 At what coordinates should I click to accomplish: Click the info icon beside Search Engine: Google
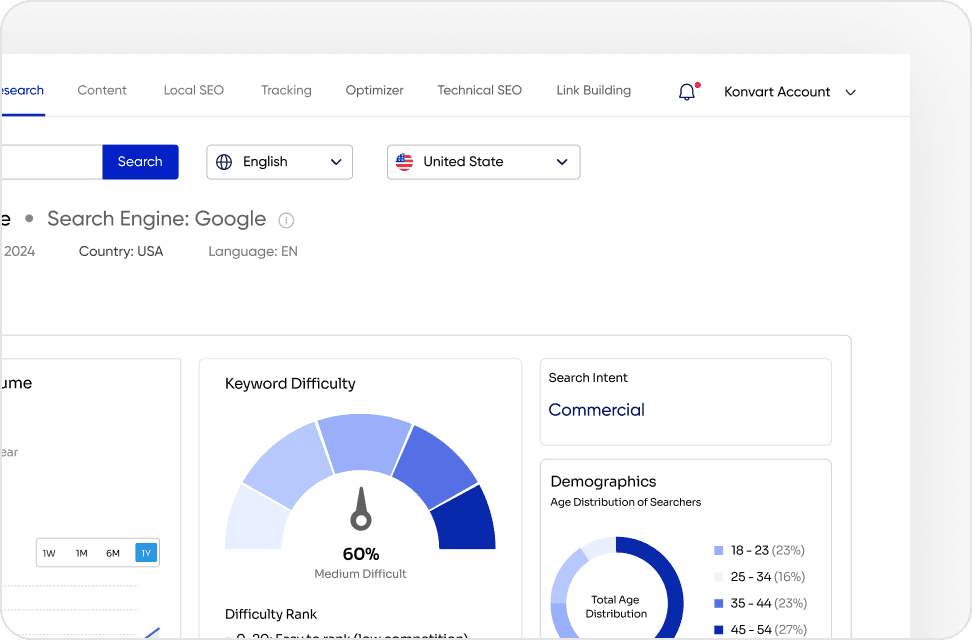286,220
